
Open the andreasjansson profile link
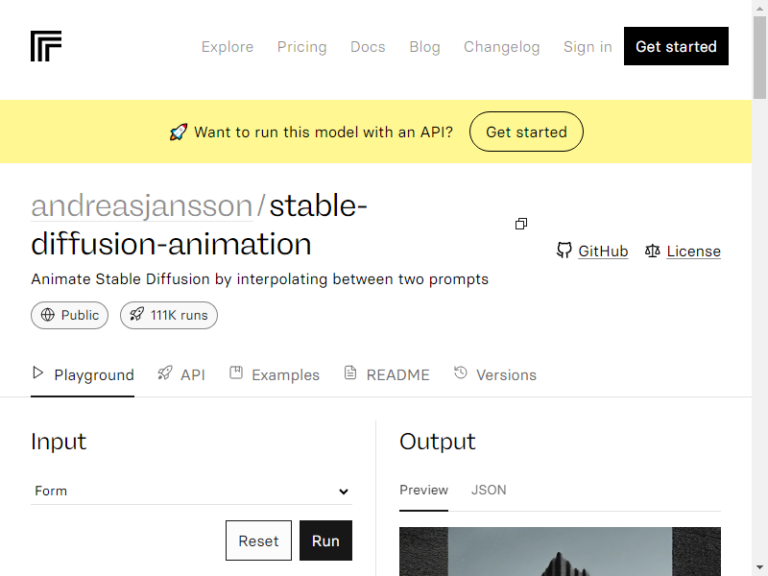point(142,205)
